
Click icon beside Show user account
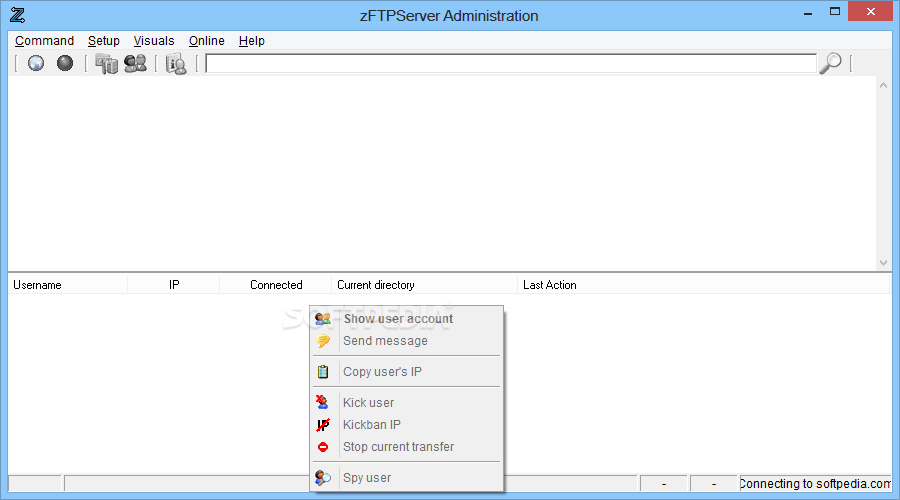(x=323, y=319)
